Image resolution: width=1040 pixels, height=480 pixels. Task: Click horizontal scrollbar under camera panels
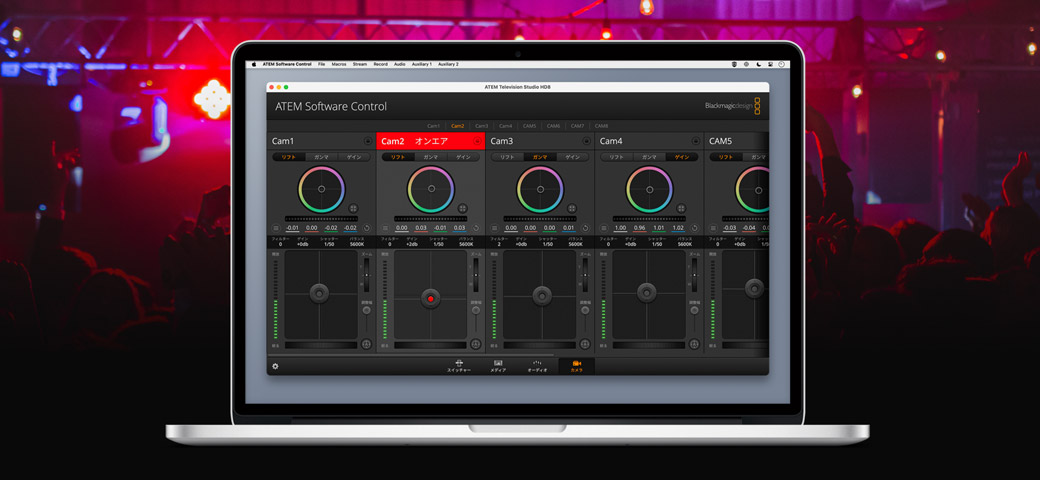(411, 354)
